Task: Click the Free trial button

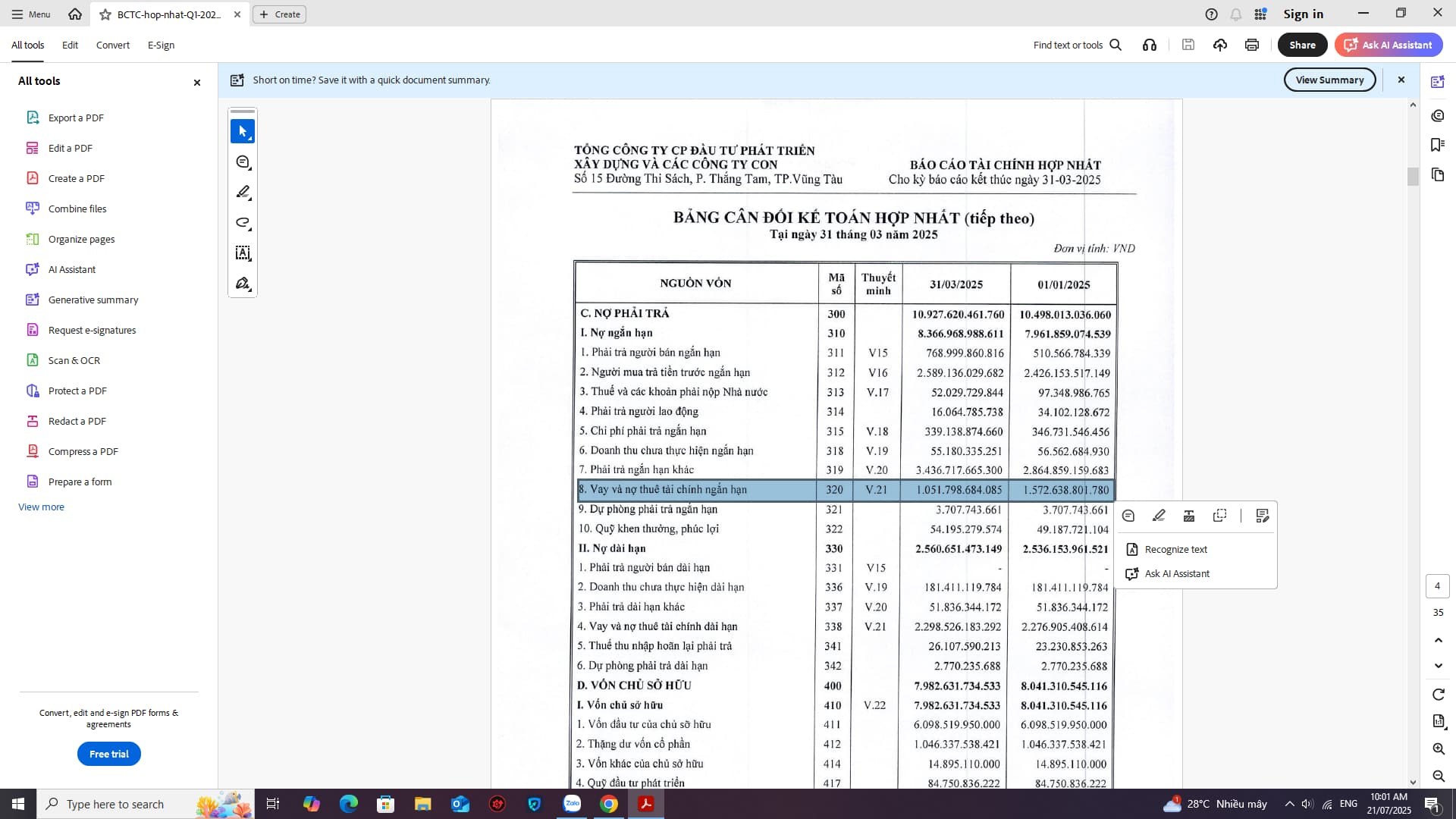Action: pyautogui.click(x=108, y=754)
